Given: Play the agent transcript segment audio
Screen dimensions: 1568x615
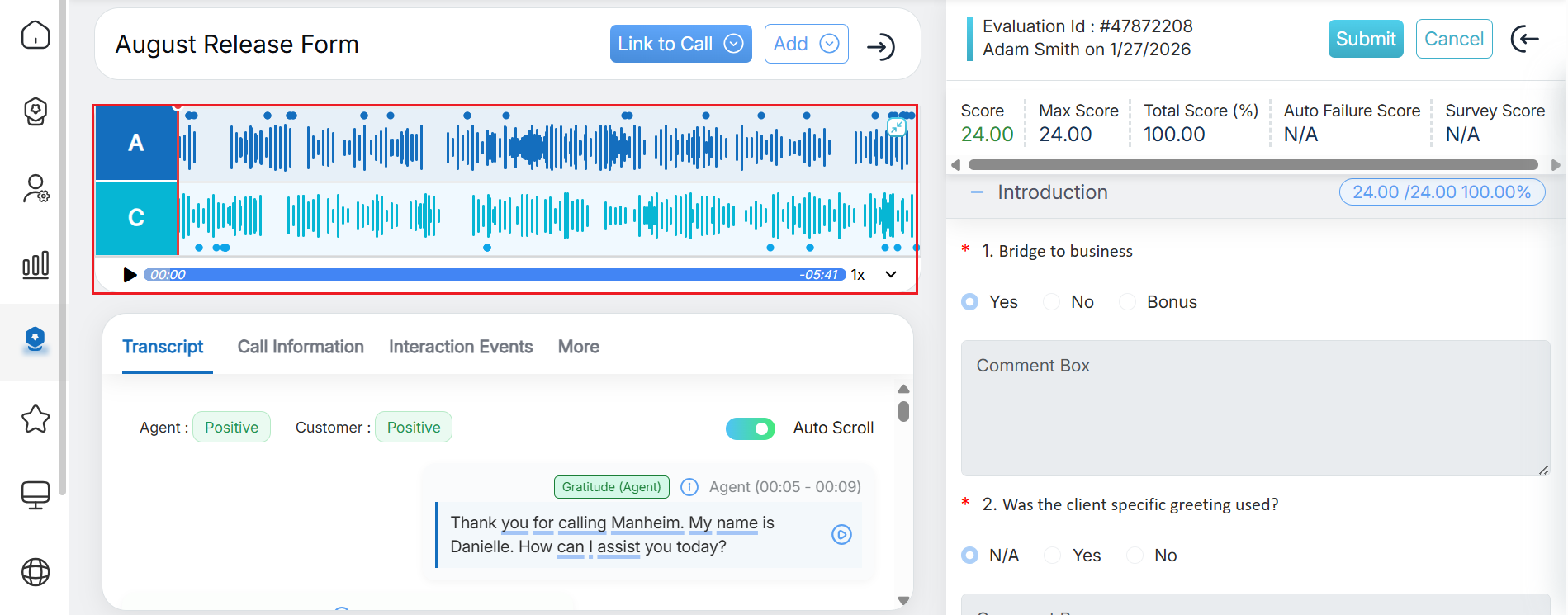Looking at the screenshot, I should point(841,535).
